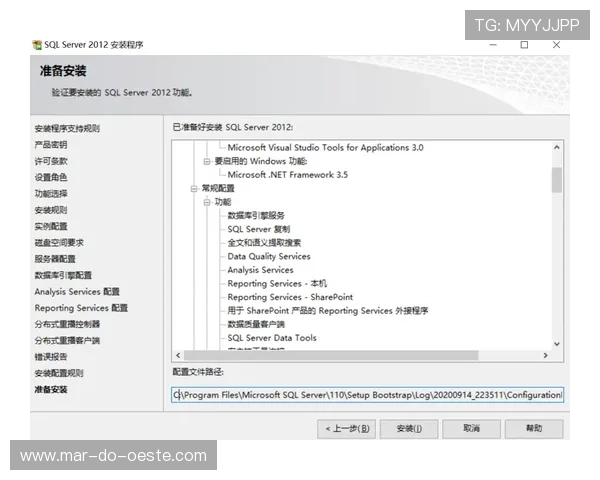Image resolution: width=600 pixels, height=480 pixels.
Task: Select 用于 SharePoint 产品的 Reporting Services 外接程序
Action: [328, 311]
